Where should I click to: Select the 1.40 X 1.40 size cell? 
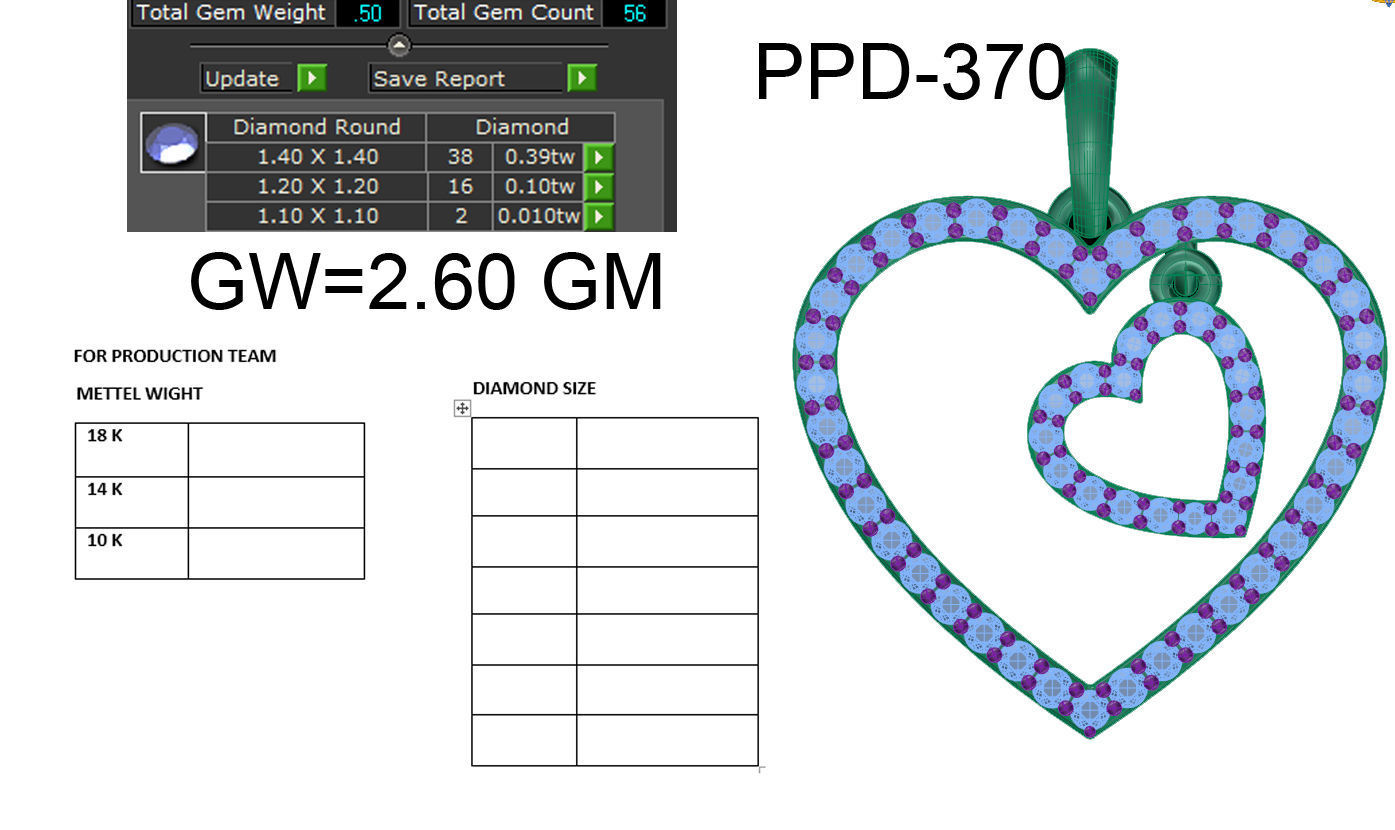317,157
